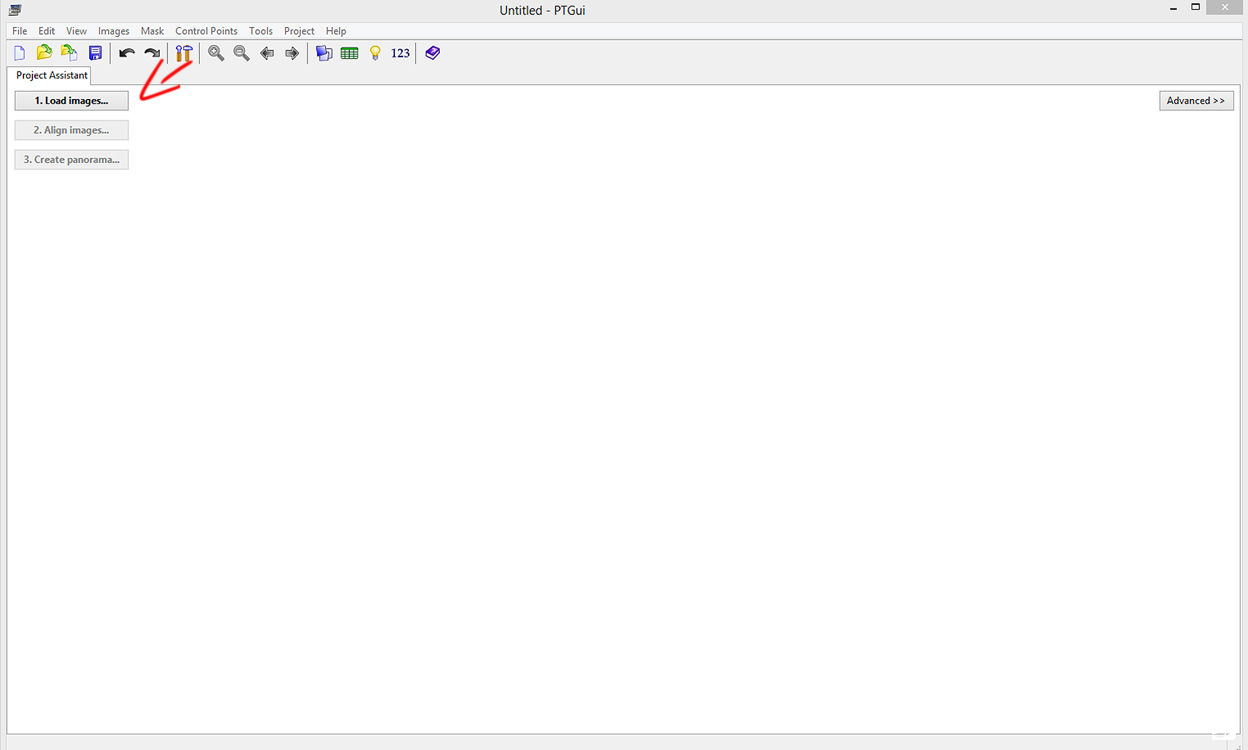This screenshot has height=750, width=1248.
Task: Click the light bulb toolbar icon
Action: point(375,53)
